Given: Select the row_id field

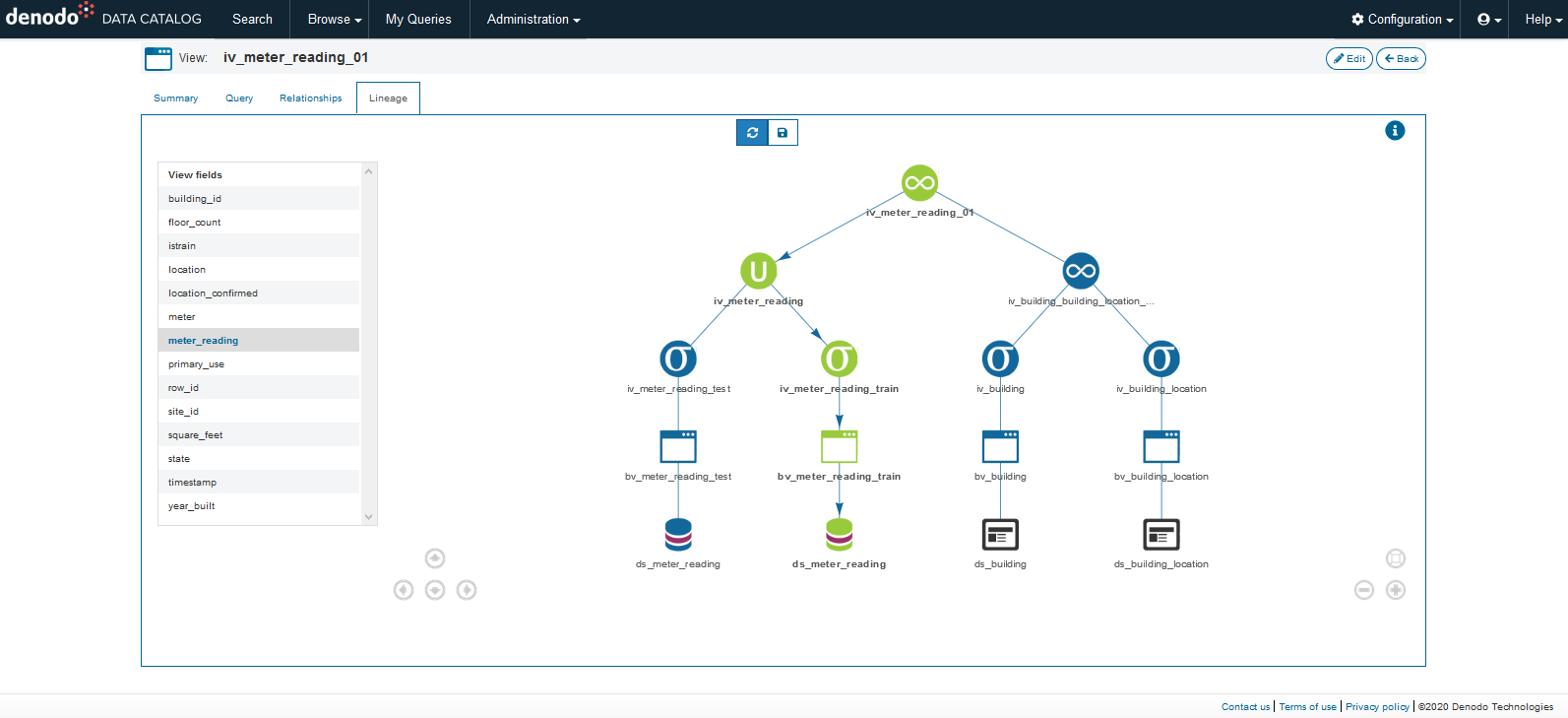Looking at the screenshot, I should point(259,387).
